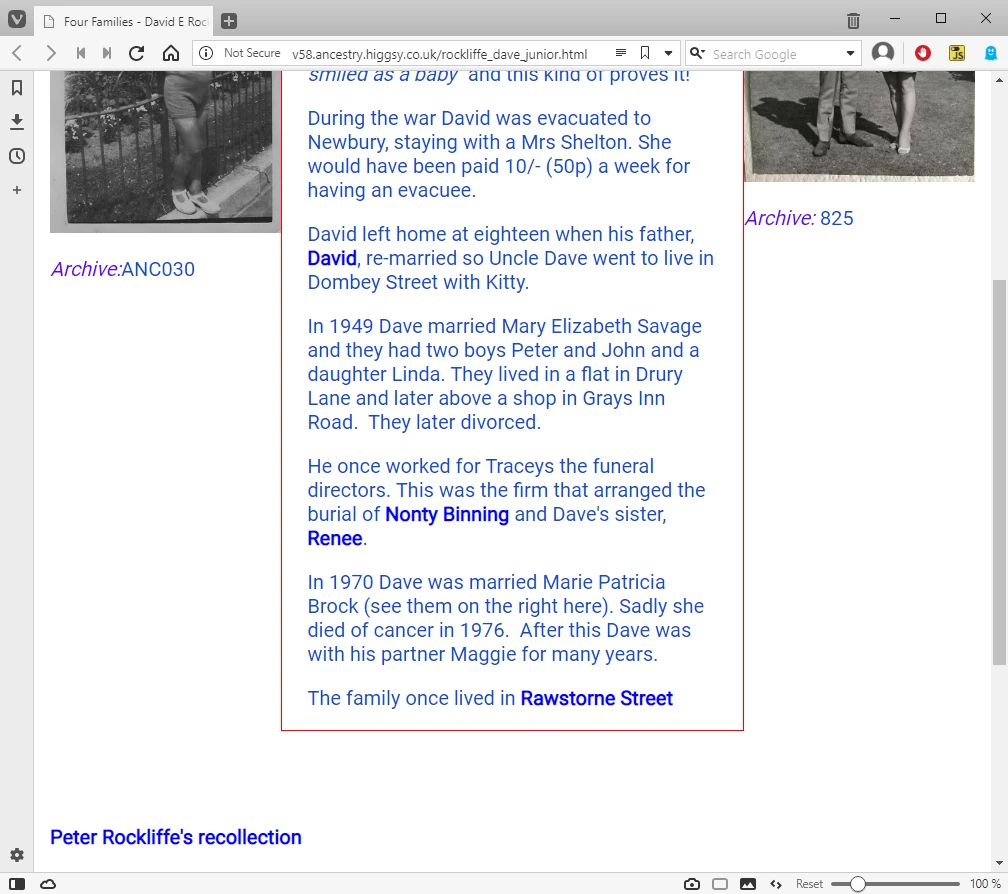
Task: Bookmark this page in address bar
Action: tap(645, 53)
